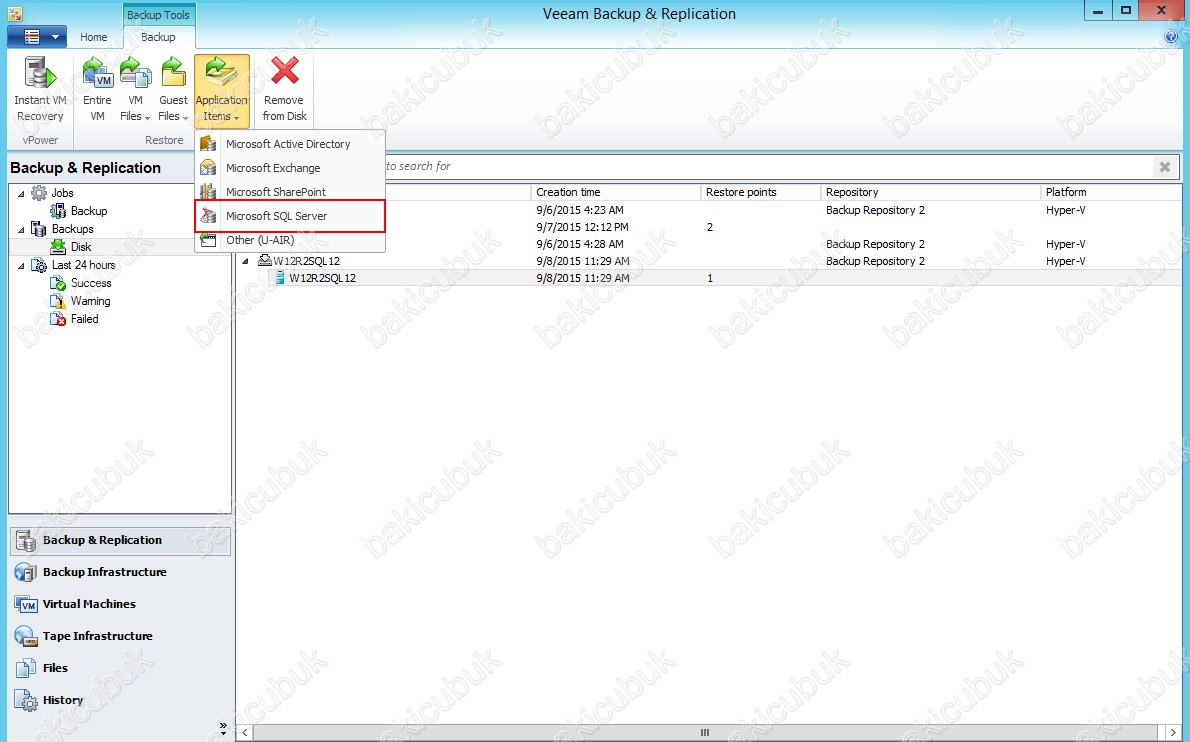Select the Backups tree item

(x=72, y=229)
